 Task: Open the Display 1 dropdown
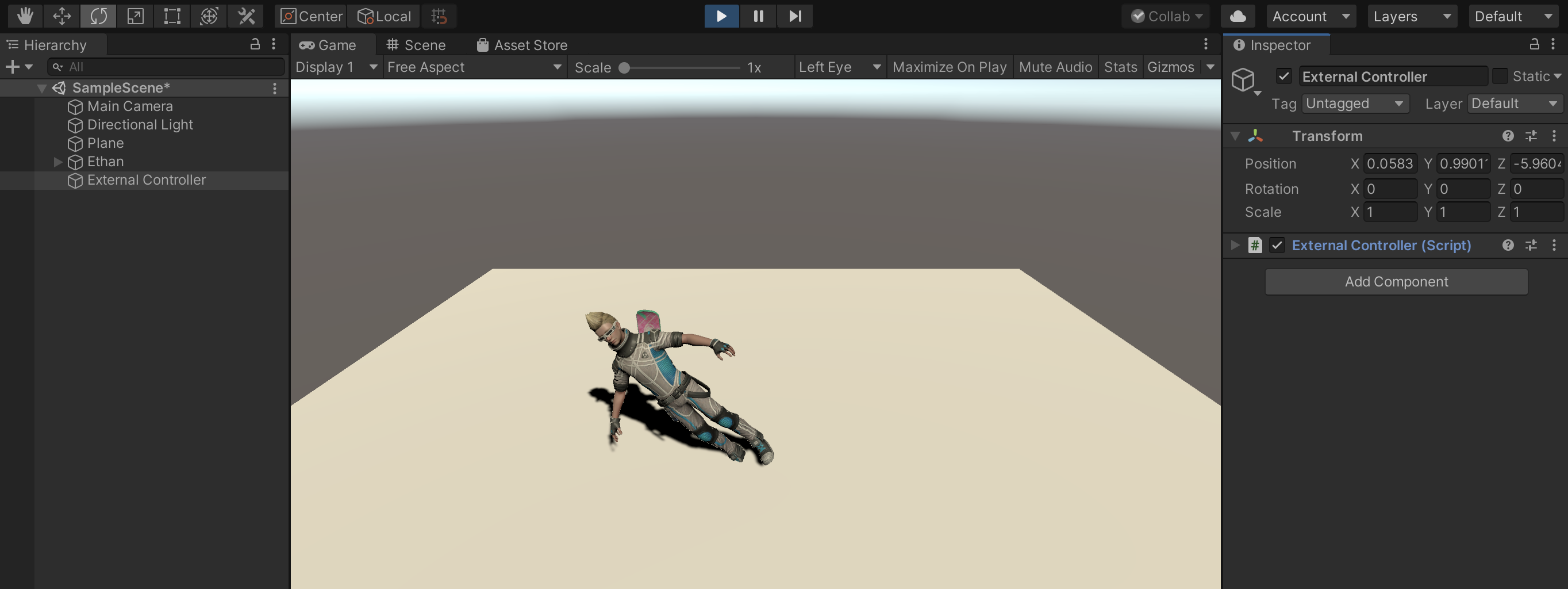pos(336,67)
